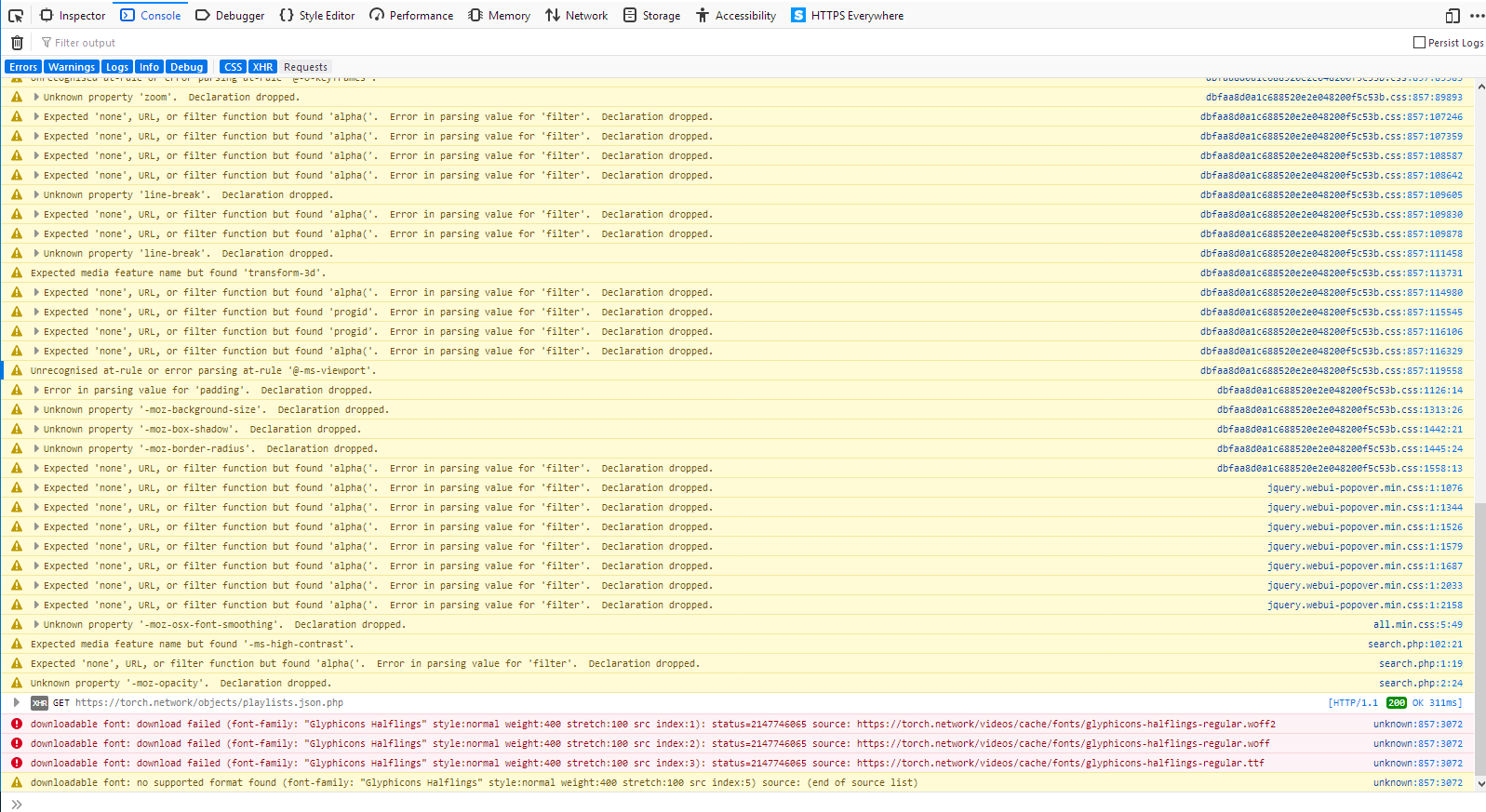Activate the element picker icon
The width and height of the screenshot is (1486, 812).
pos(16,16)
